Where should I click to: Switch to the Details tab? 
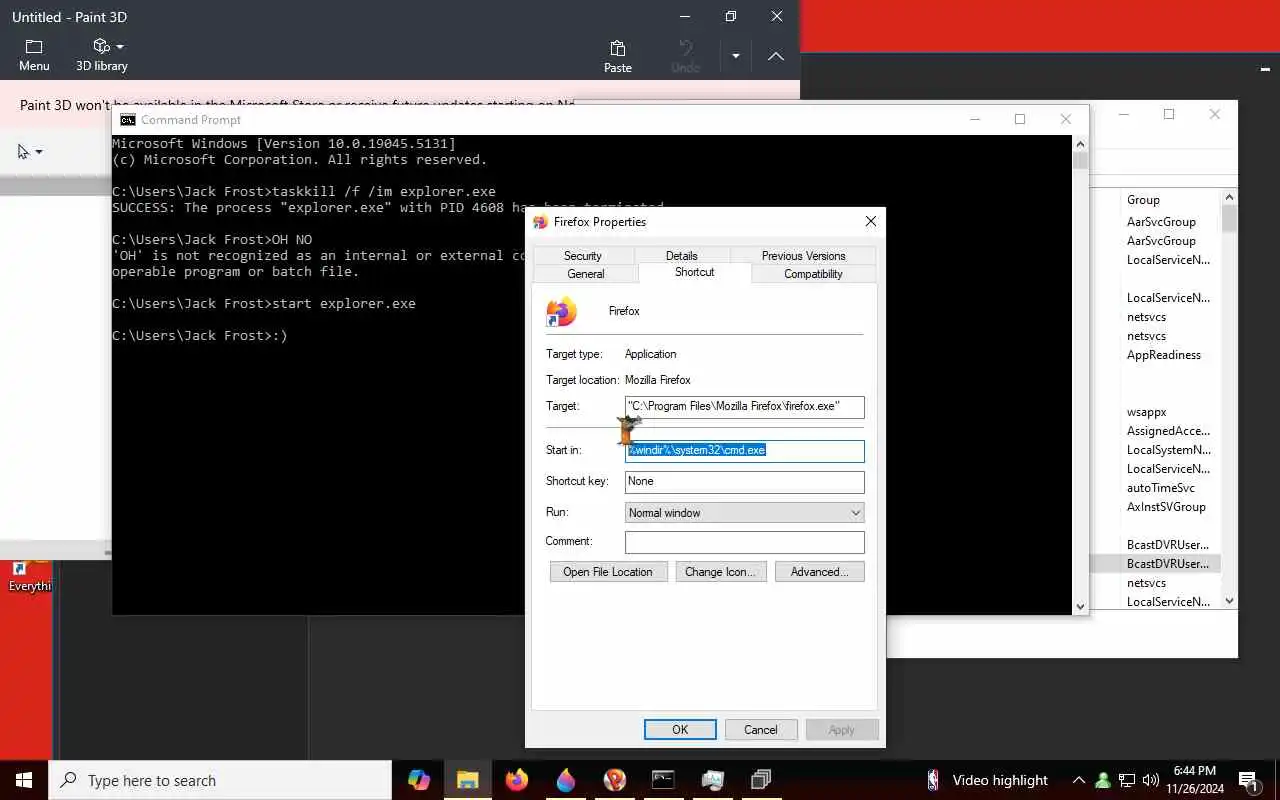pyautogui.click(x=682, y=255)
